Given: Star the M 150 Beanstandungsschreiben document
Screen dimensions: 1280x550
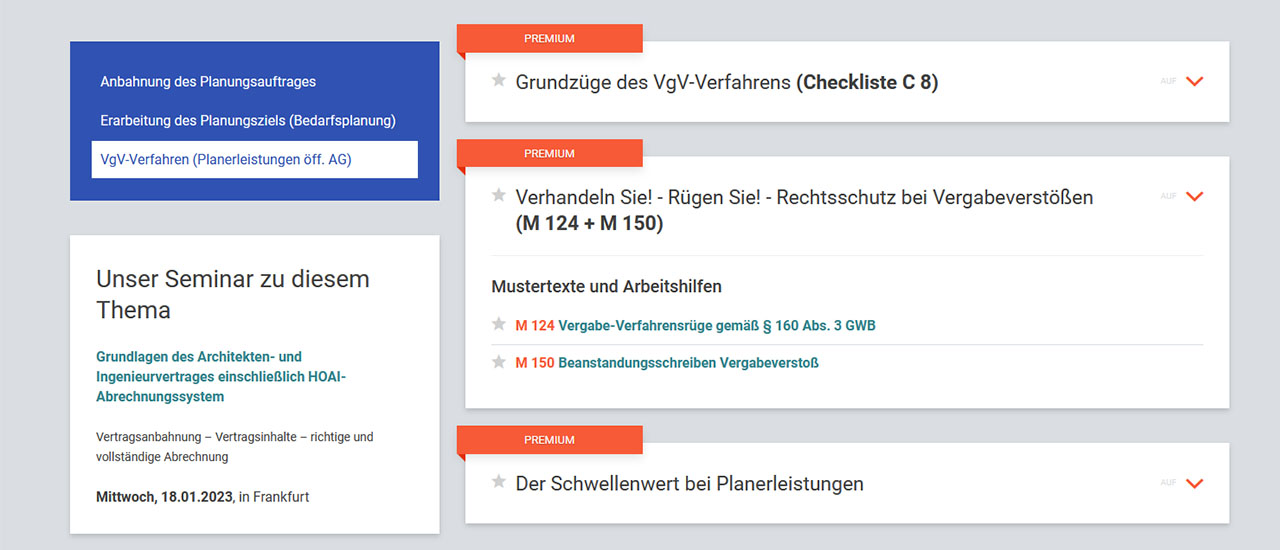Looking at the screenshot, I should point(499,361).
